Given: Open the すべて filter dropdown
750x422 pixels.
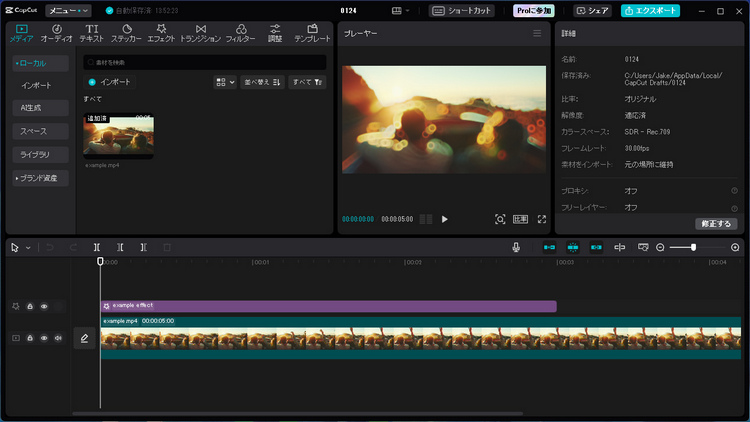Looking at the screenshot, I should click(307, 82).
